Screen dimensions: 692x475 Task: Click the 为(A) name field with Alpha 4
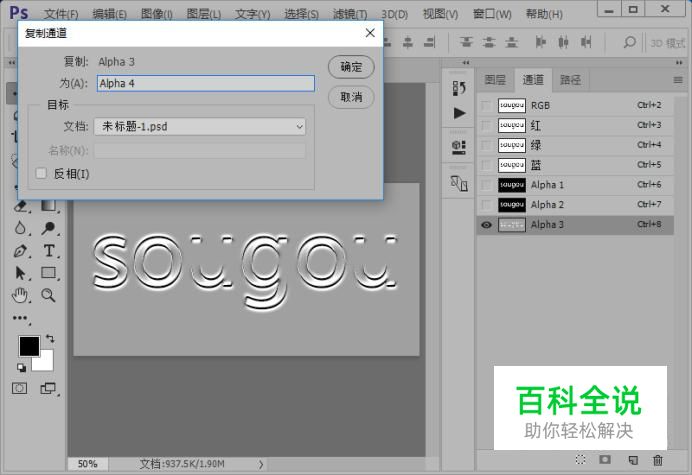(206, 83)
